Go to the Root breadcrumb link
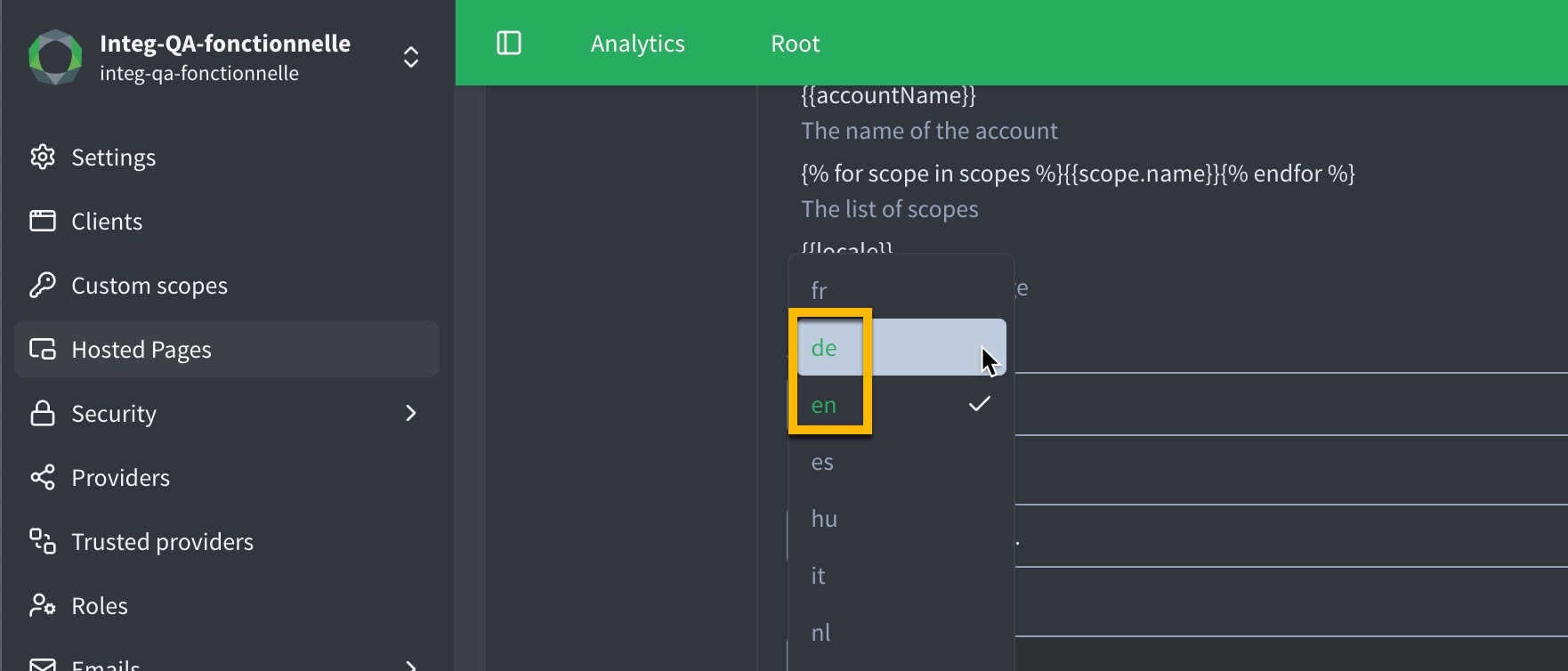 pos(795,44)
